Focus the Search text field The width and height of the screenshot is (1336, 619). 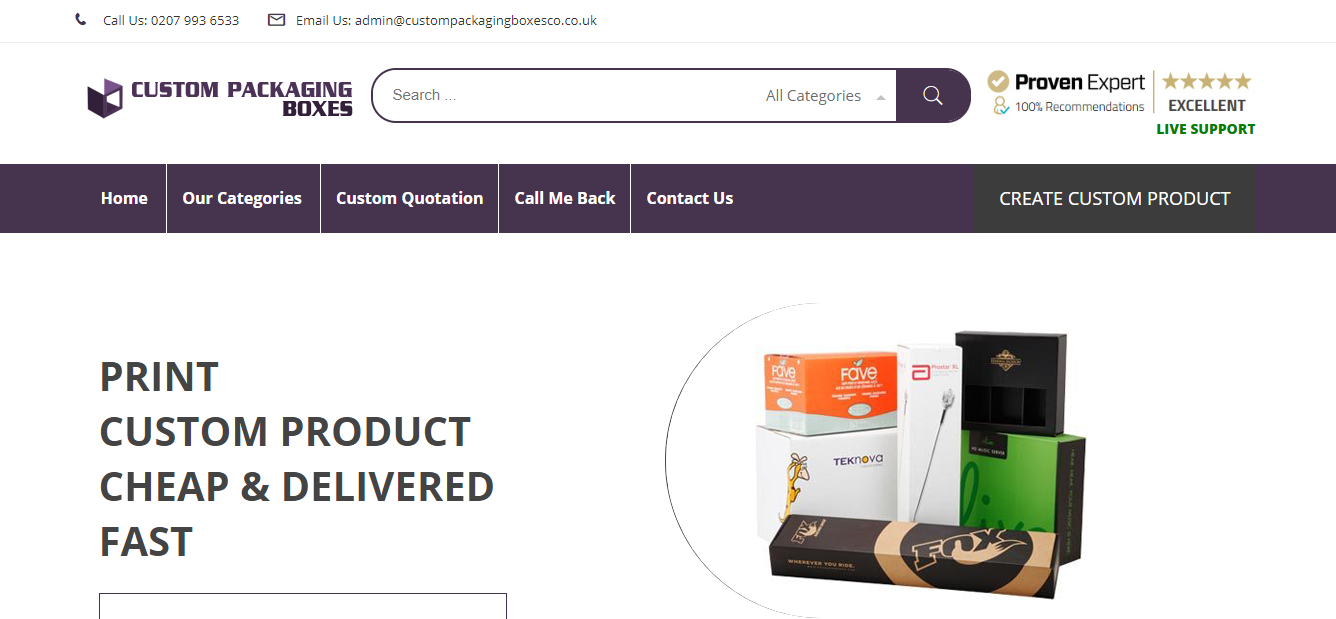click(565, 95)
